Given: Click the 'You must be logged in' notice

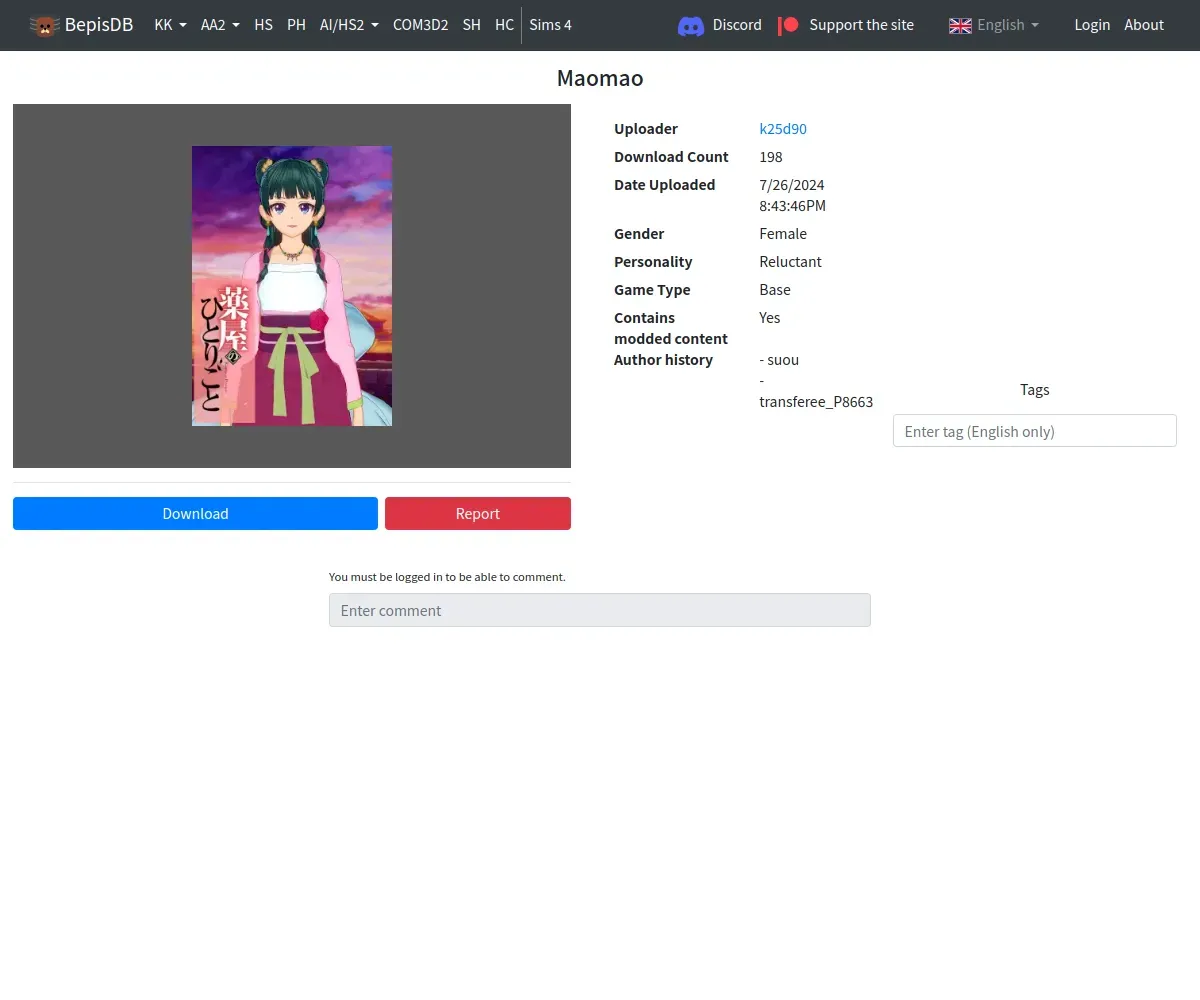Looking at the screenshot, I should coord(447,577).
